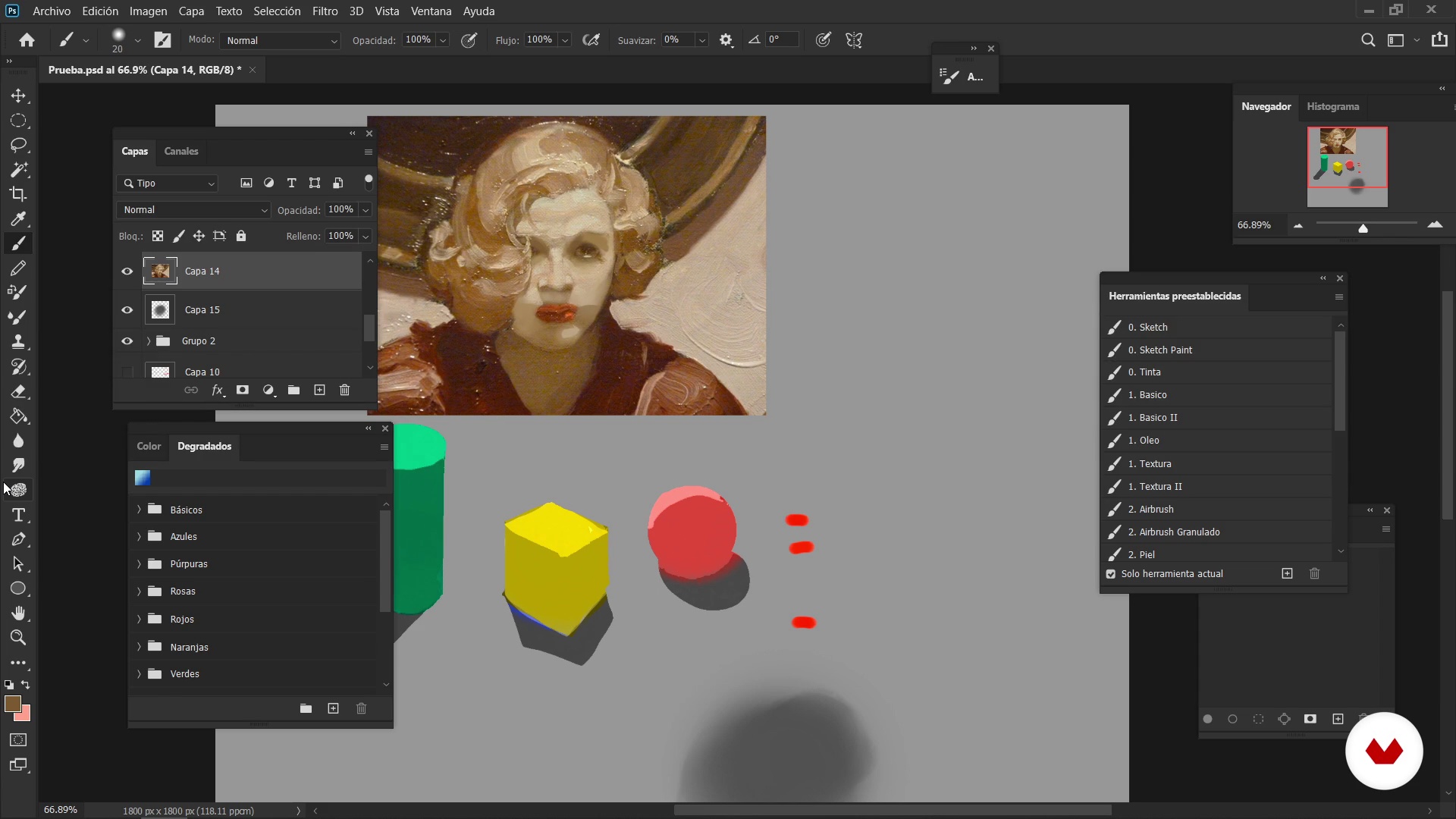Expand Azules gradient folder
Screen dimensions: 1456x819
(139, 536)
